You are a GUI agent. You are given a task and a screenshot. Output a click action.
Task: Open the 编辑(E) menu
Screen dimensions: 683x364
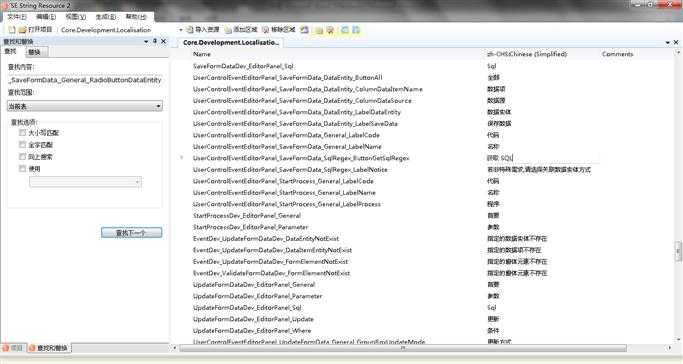46,17
